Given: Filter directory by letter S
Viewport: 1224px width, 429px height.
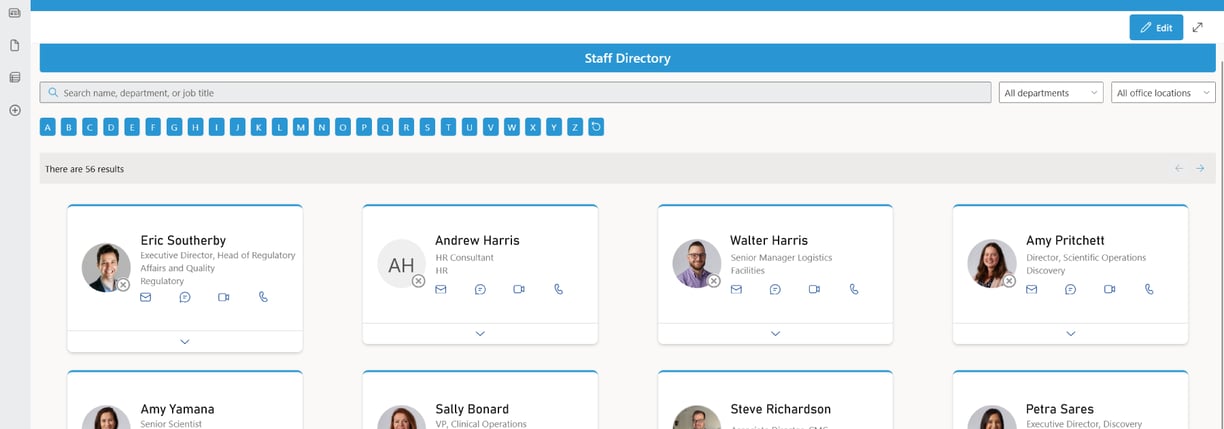Looking at the screenshot, I should [427, 127].
